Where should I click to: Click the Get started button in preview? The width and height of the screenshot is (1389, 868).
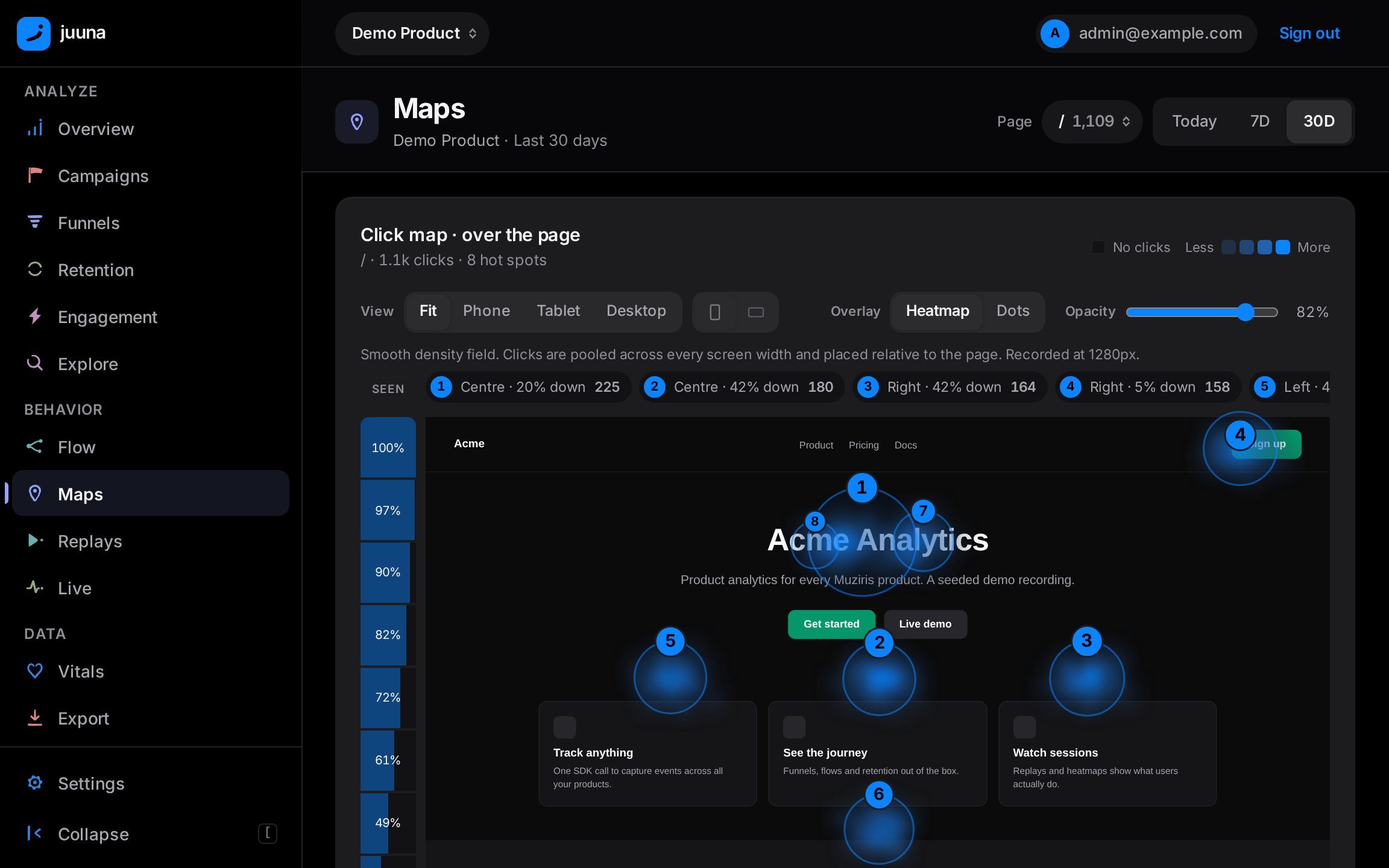[x=831, y=624]
